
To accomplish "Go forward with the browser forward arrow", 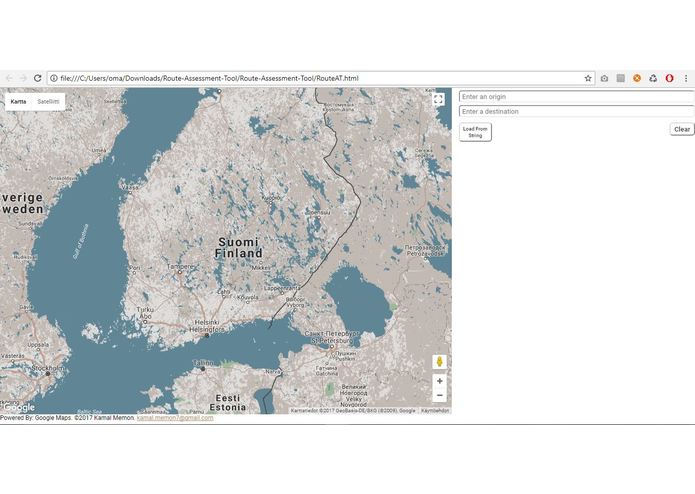I will pyautogui.click(x=23, y=78).
